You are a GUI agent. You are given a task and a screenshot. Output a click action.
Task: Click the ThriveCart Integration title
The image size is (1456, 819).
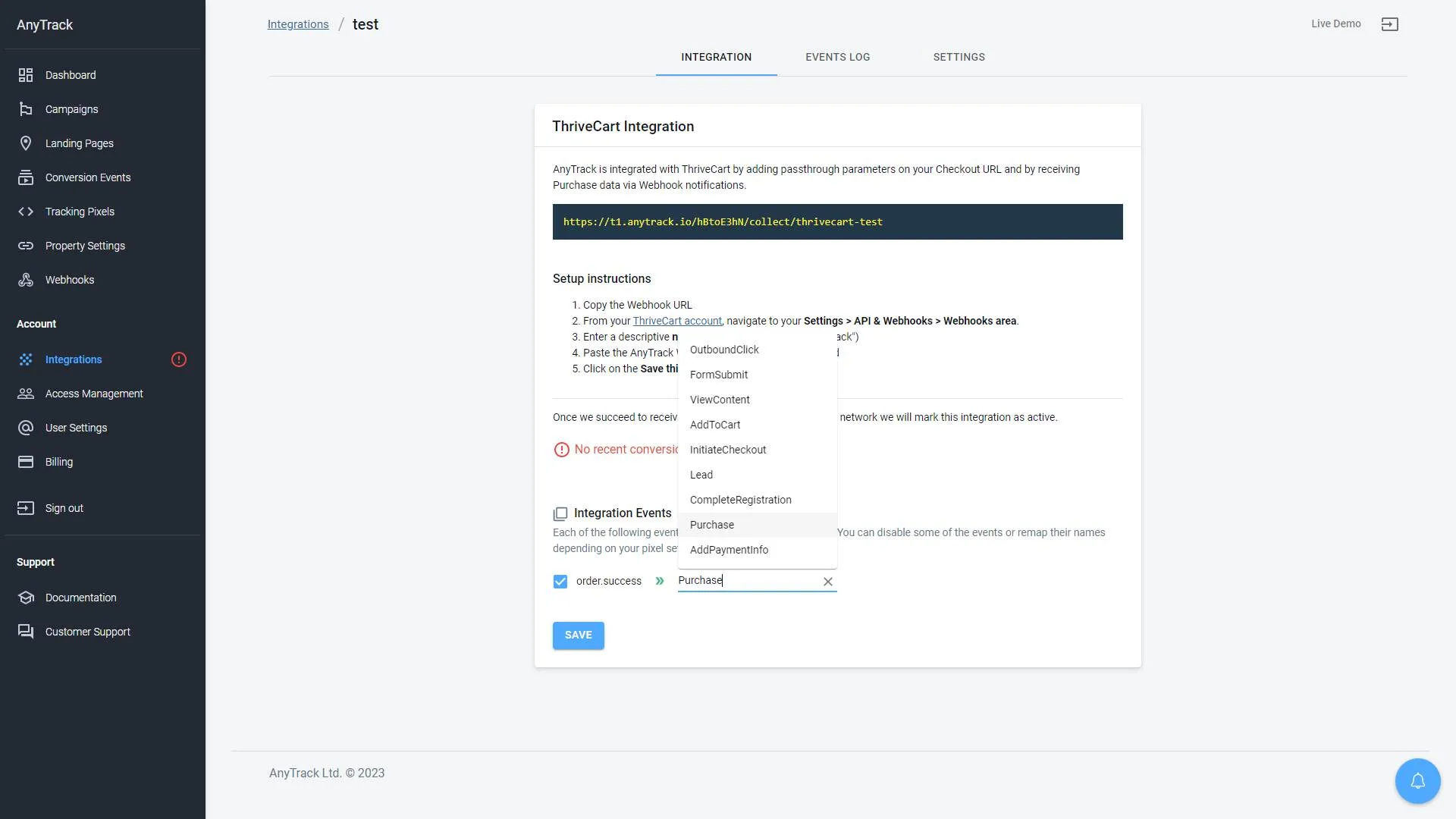623,127
